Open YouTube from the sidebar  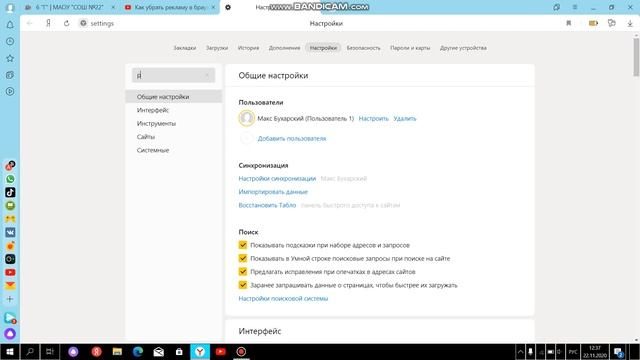(x=10, y=272)
